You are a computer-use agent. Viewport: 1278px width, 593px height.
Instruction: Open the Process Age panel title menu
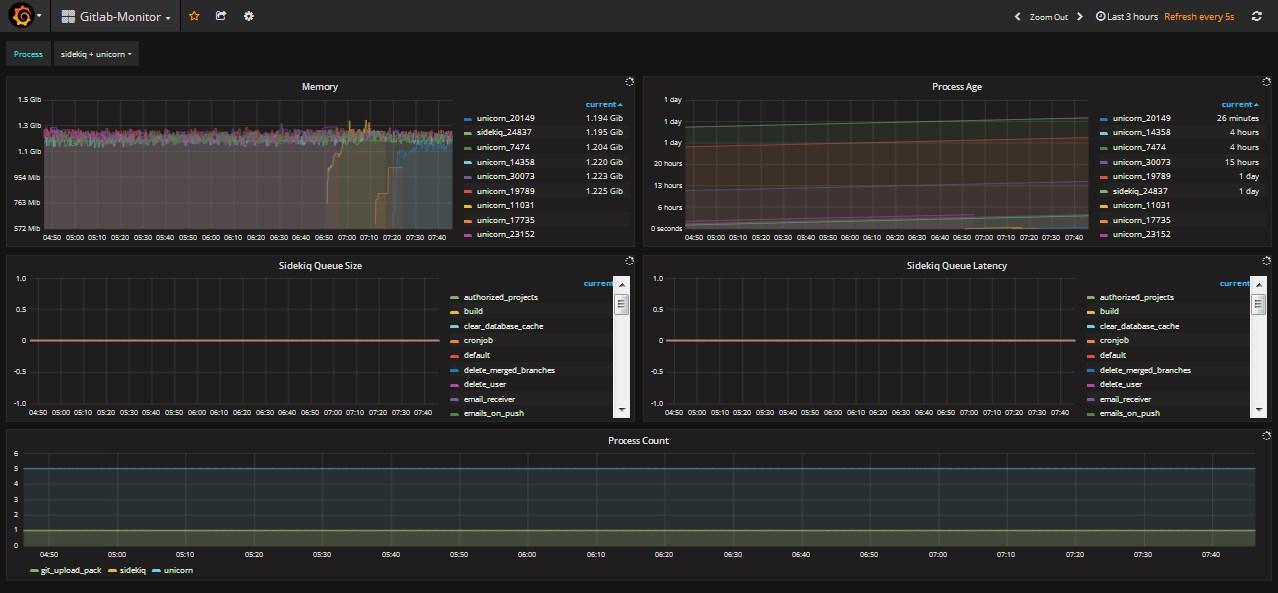[956, 87]
